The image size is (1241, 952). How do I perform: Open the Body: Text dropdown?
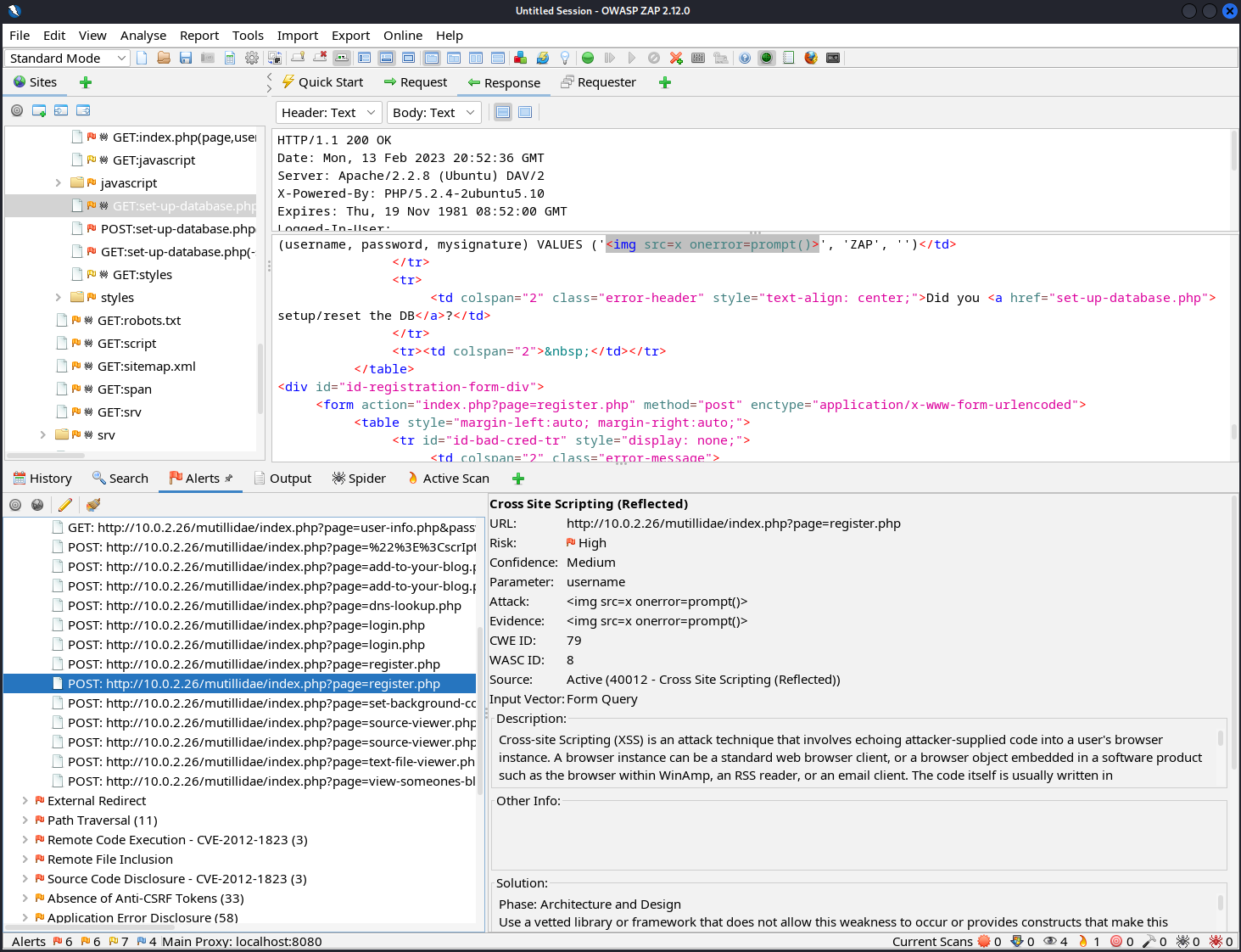tap(434, 112)
